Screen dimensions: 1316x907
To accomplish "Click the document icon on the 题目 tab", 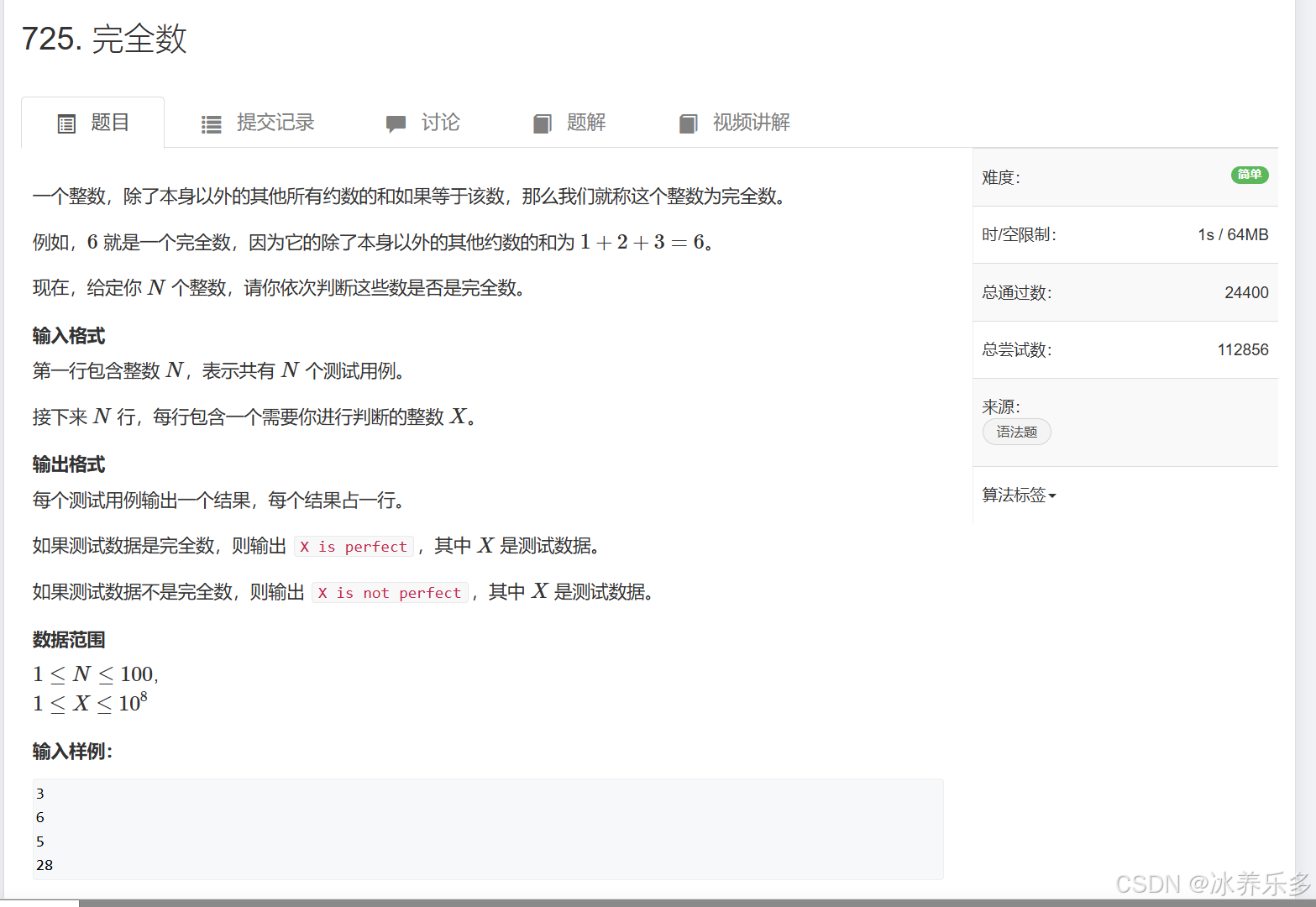I will coord(66,123).
